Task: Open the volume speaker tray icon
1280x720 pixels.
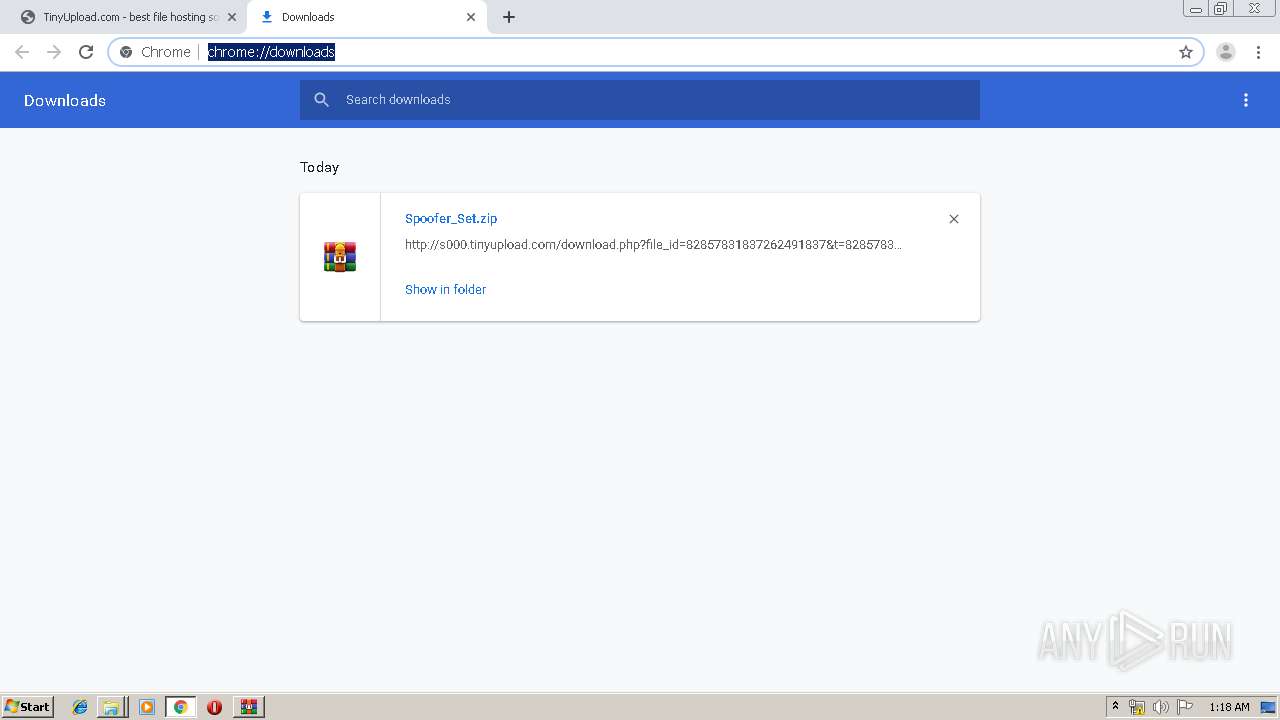Action: 1160,707
